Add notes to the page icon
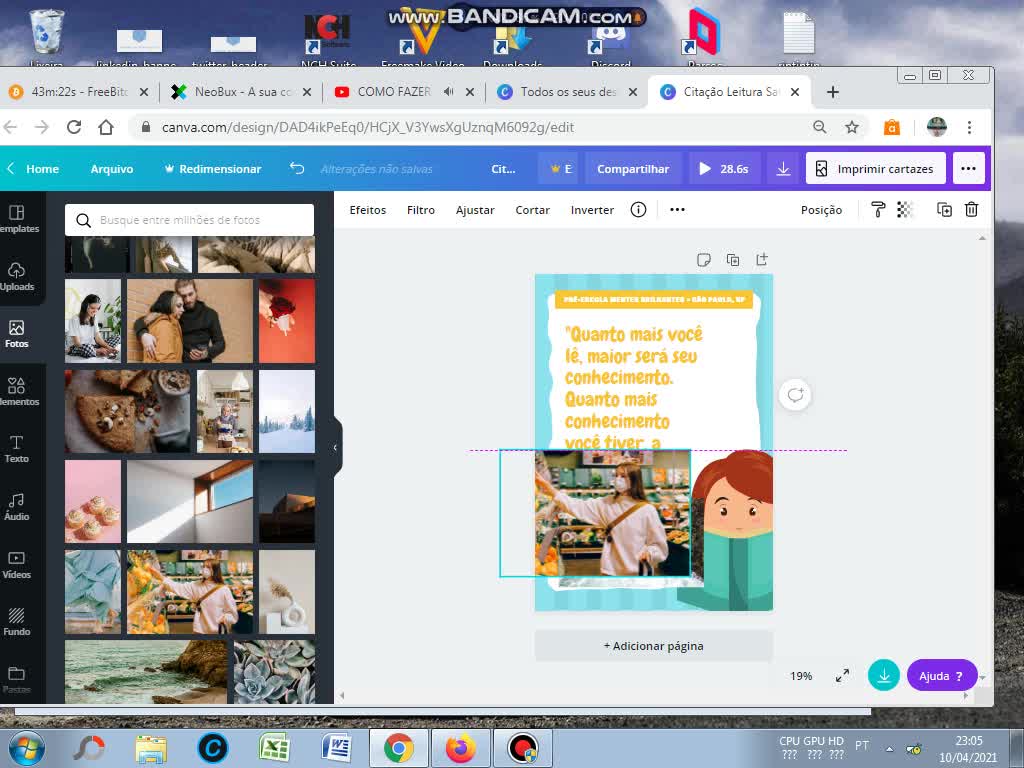Screen dimensions: 1024x768 click(704, 260)
